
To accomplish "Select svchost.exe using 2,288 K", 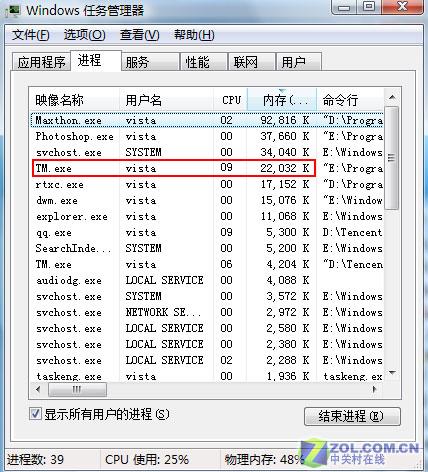I will (x=207, y=360).
